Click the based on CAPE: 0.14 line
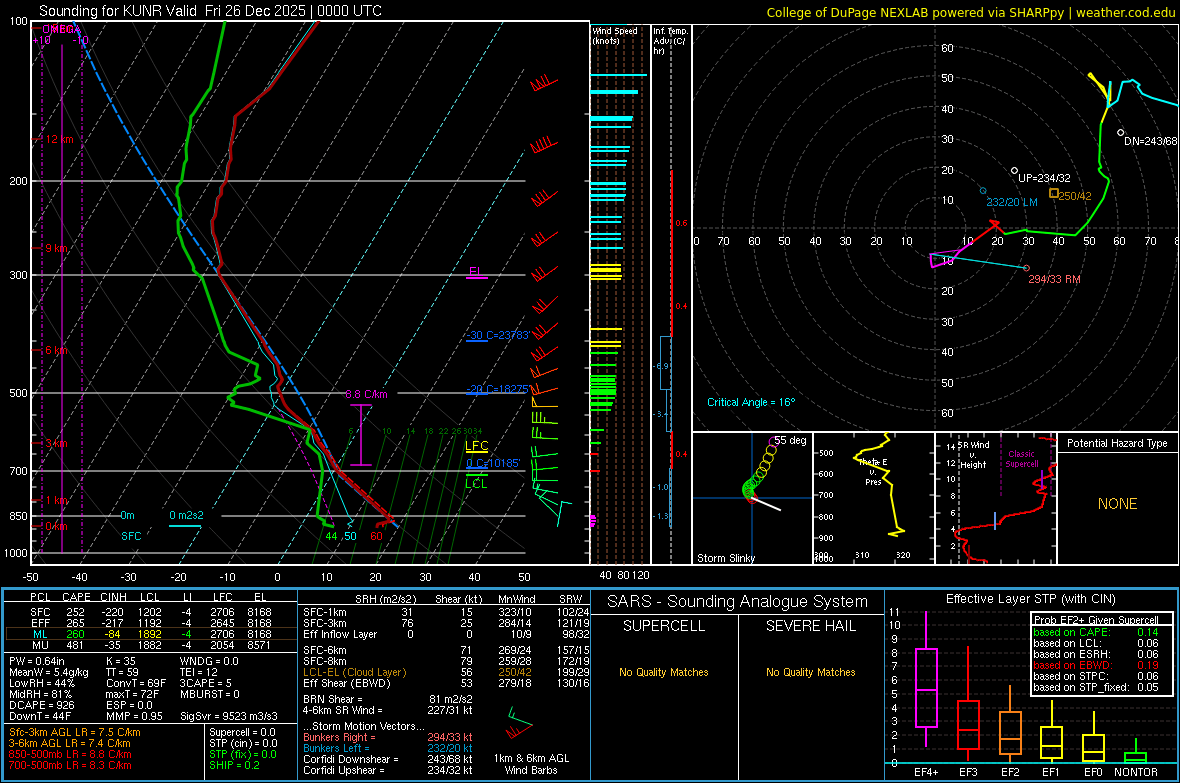Screen dimensions: 1180x783 tap(1096, 632)
